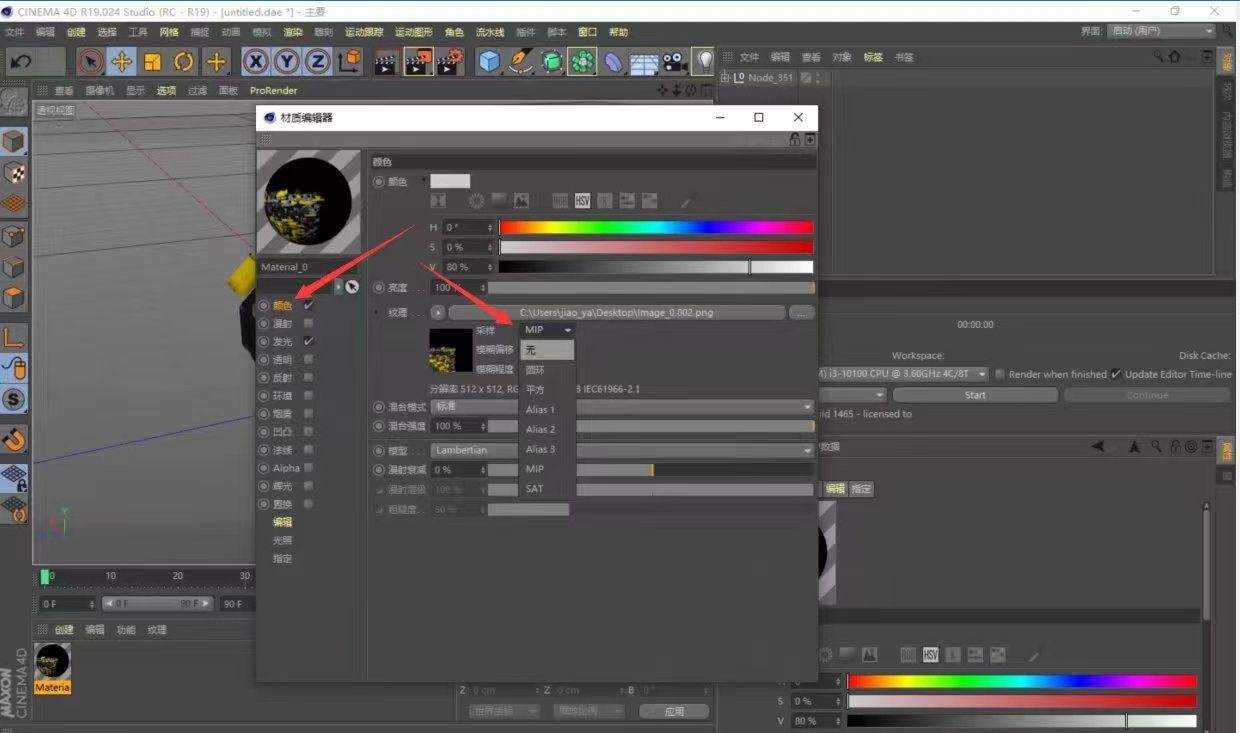Toggle the 颜色 channel checkbox
Viewport: 1240px width, 733px height.
(309, 305)
